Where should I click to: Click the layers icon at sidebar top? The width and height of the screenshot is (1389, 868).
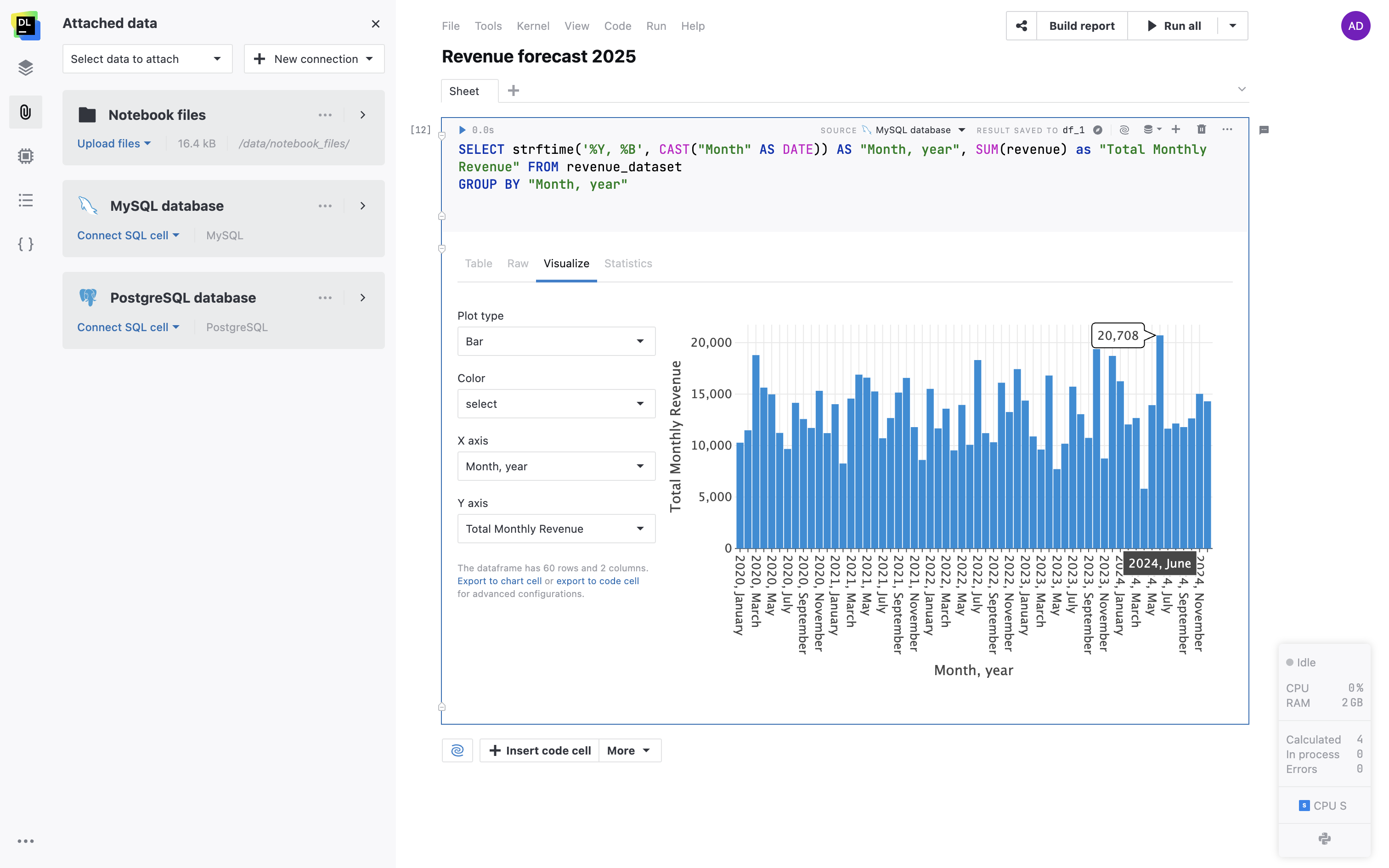pos(25,67)
